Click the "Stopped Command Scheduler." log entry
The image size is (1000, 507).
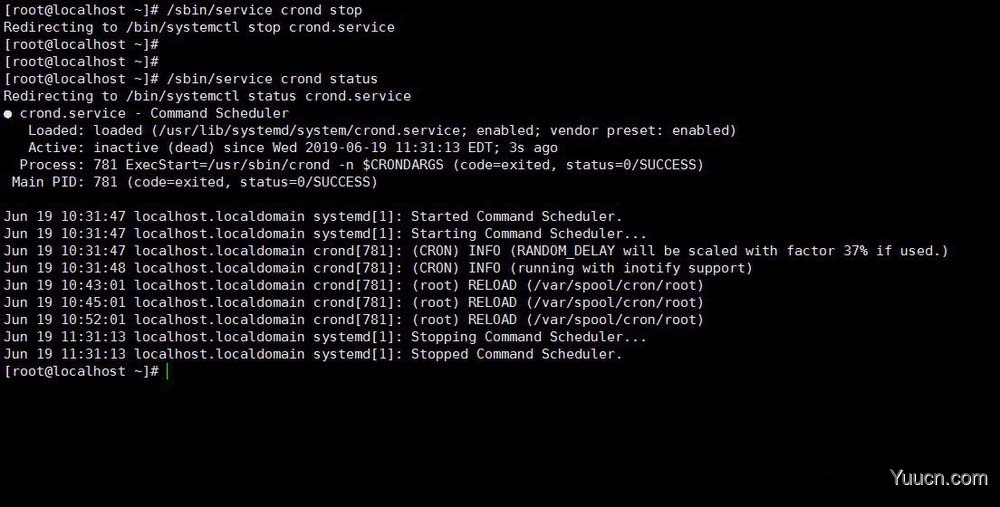coord(516,354)
